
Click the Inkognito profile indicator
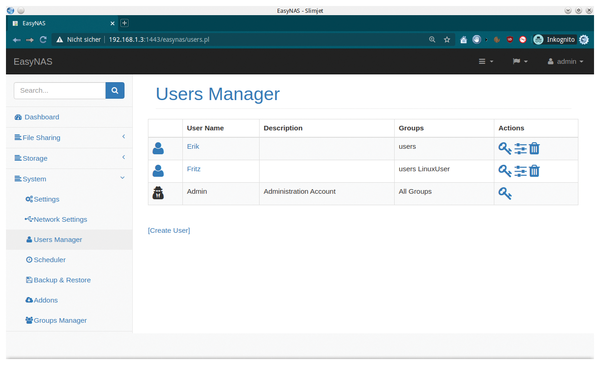pos(554,39)
